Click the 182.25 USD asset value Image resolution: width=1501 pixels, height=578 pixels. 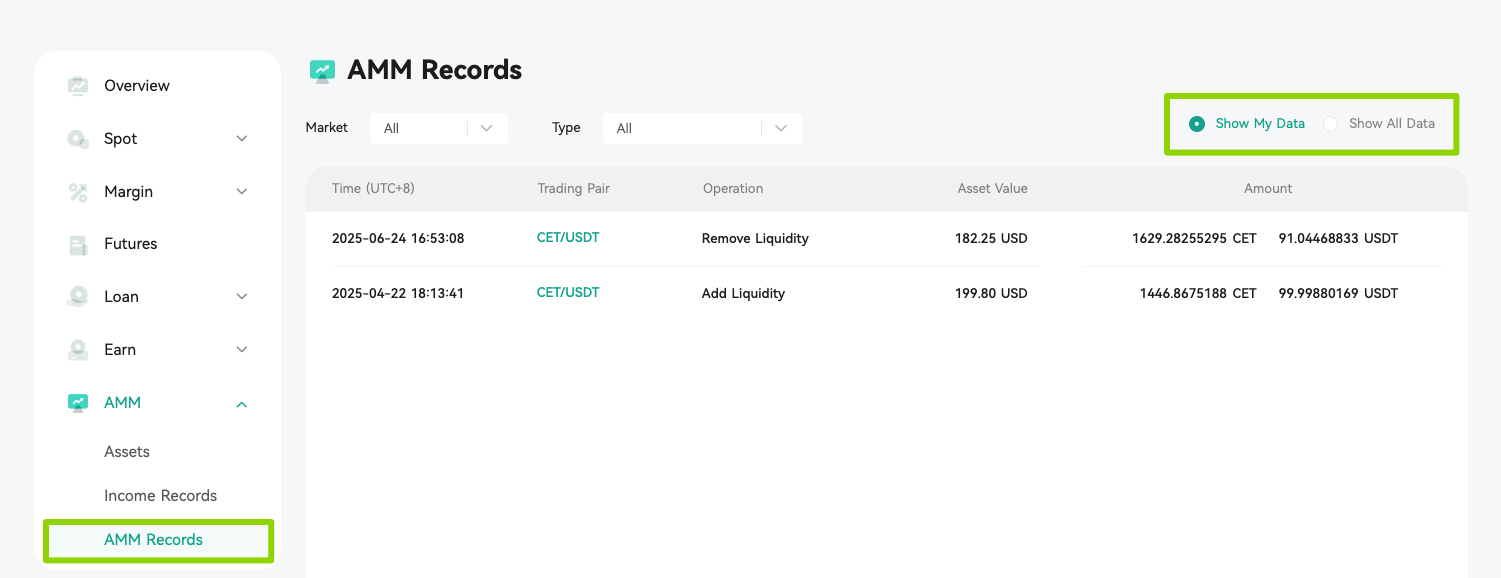click(x=991, y=239)
